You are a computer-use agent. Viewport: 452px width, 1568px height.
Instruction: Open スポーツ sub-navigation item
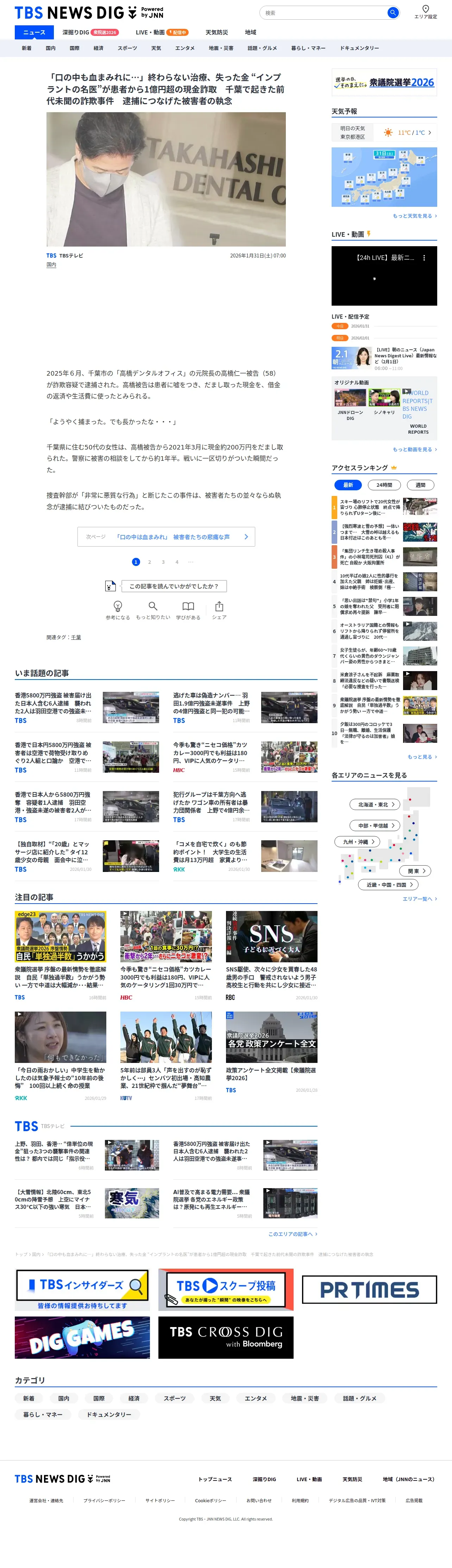point(127,48)
